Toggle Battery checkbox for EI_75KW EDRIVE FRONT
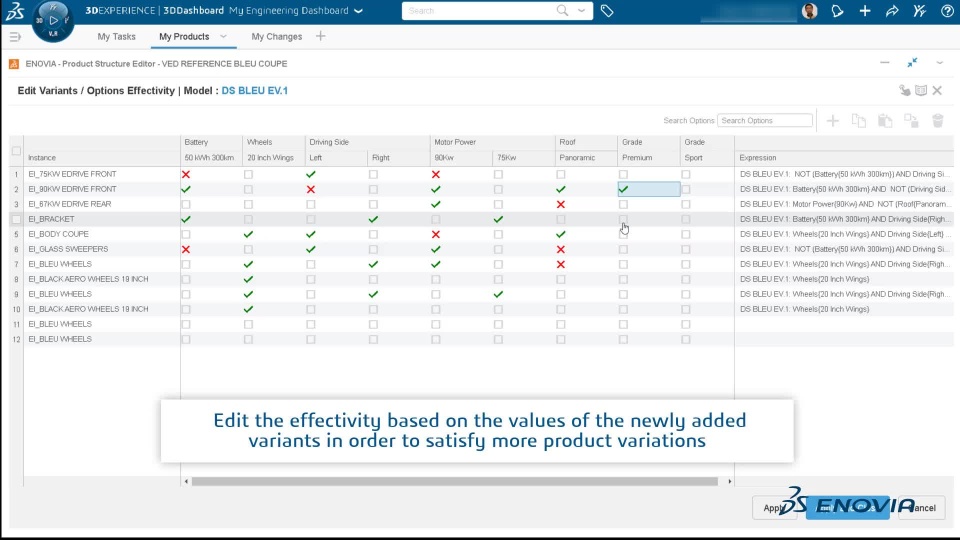The height and width of the screenshot is (540, 960). click(x=186, y=174)
